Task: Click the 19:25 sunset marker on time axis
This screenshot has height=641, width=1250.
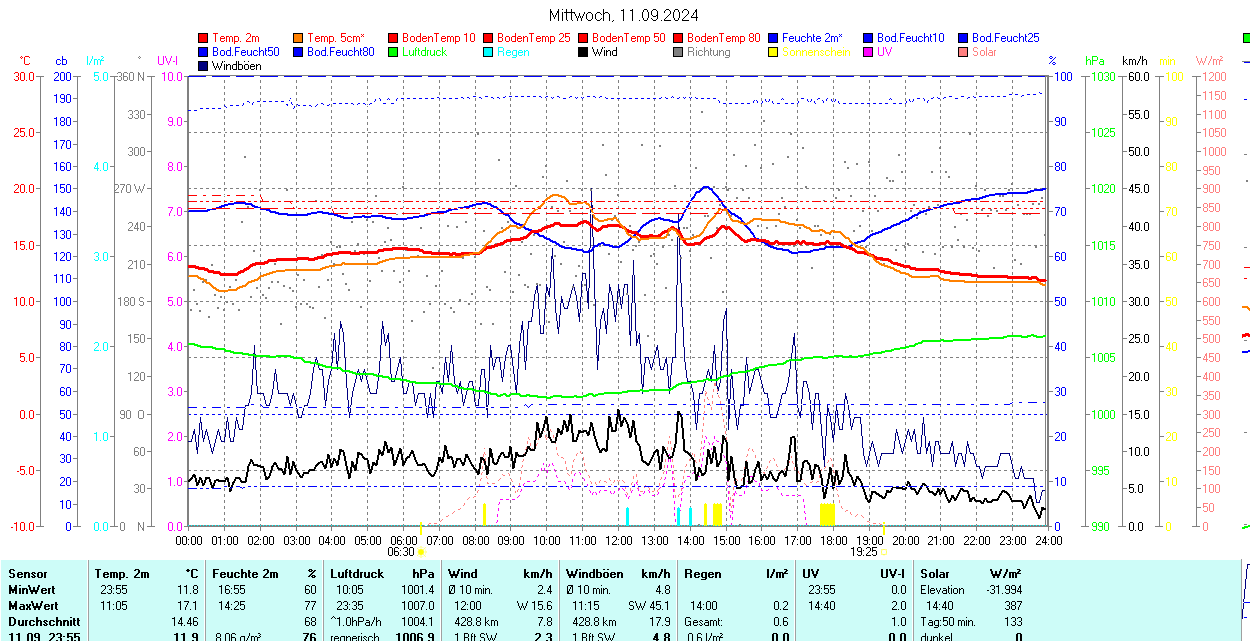Action: click(x=864, y=551)
